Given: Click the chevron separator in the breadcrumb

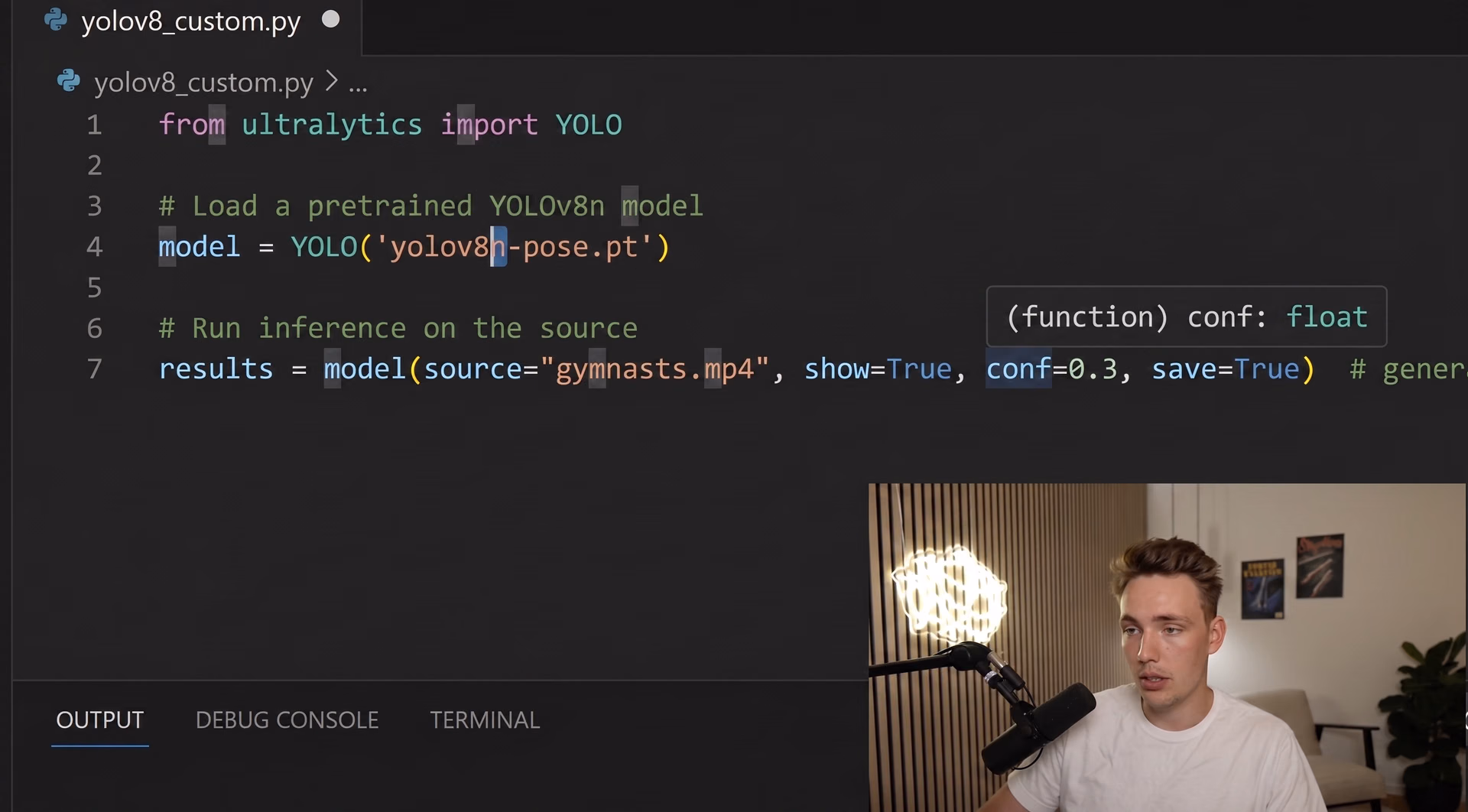Looking at the screenshot, I should pos(331,81).
